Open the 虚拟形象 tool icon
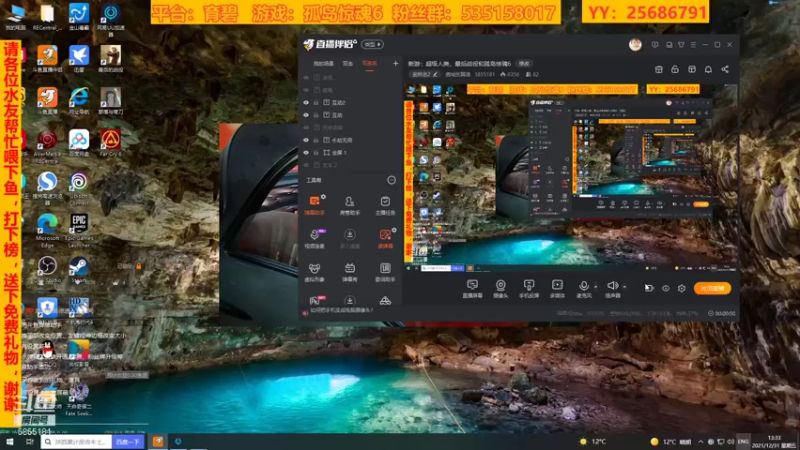Viewport: 800px width, 450px height. pyautogui.click(x=314, y=271)
